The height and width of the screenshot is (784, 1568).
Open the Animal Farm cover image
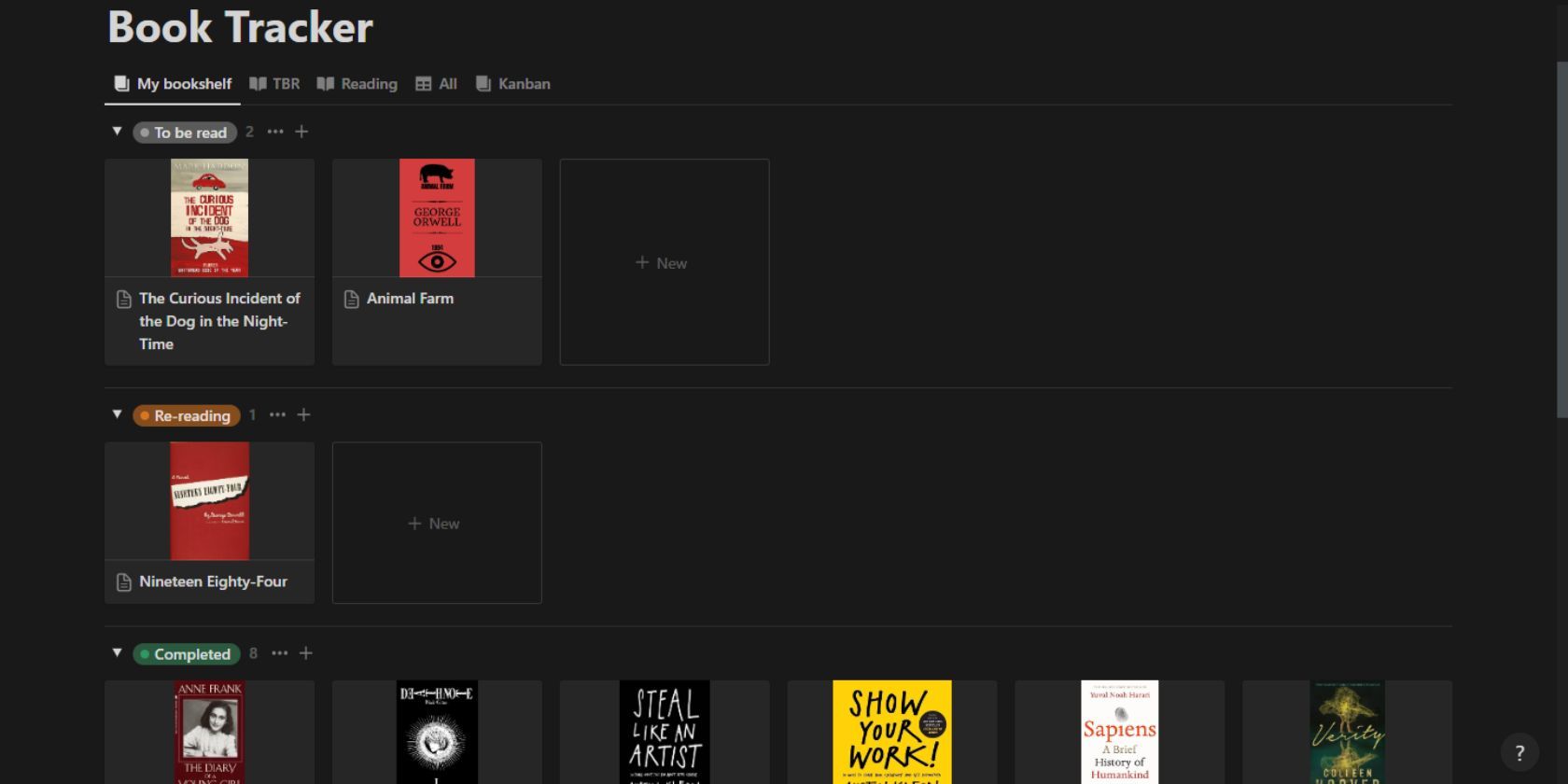tap(437, 217)
